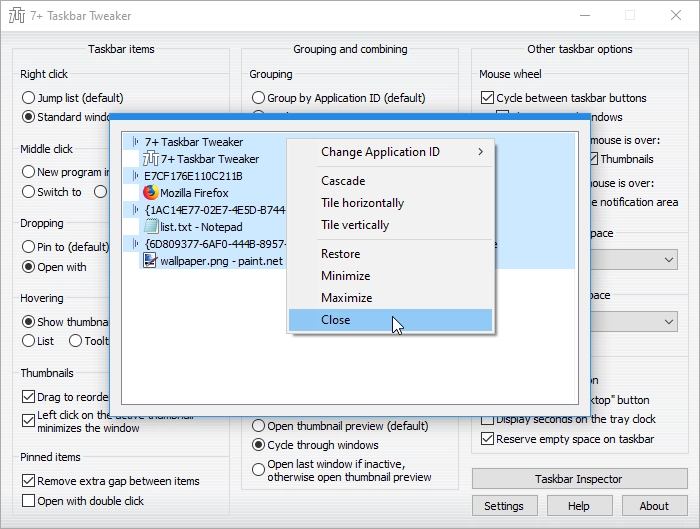This screenshot has width=700, height=529.
Task: Select List hovering option
Action: click(x=28, y=341)
